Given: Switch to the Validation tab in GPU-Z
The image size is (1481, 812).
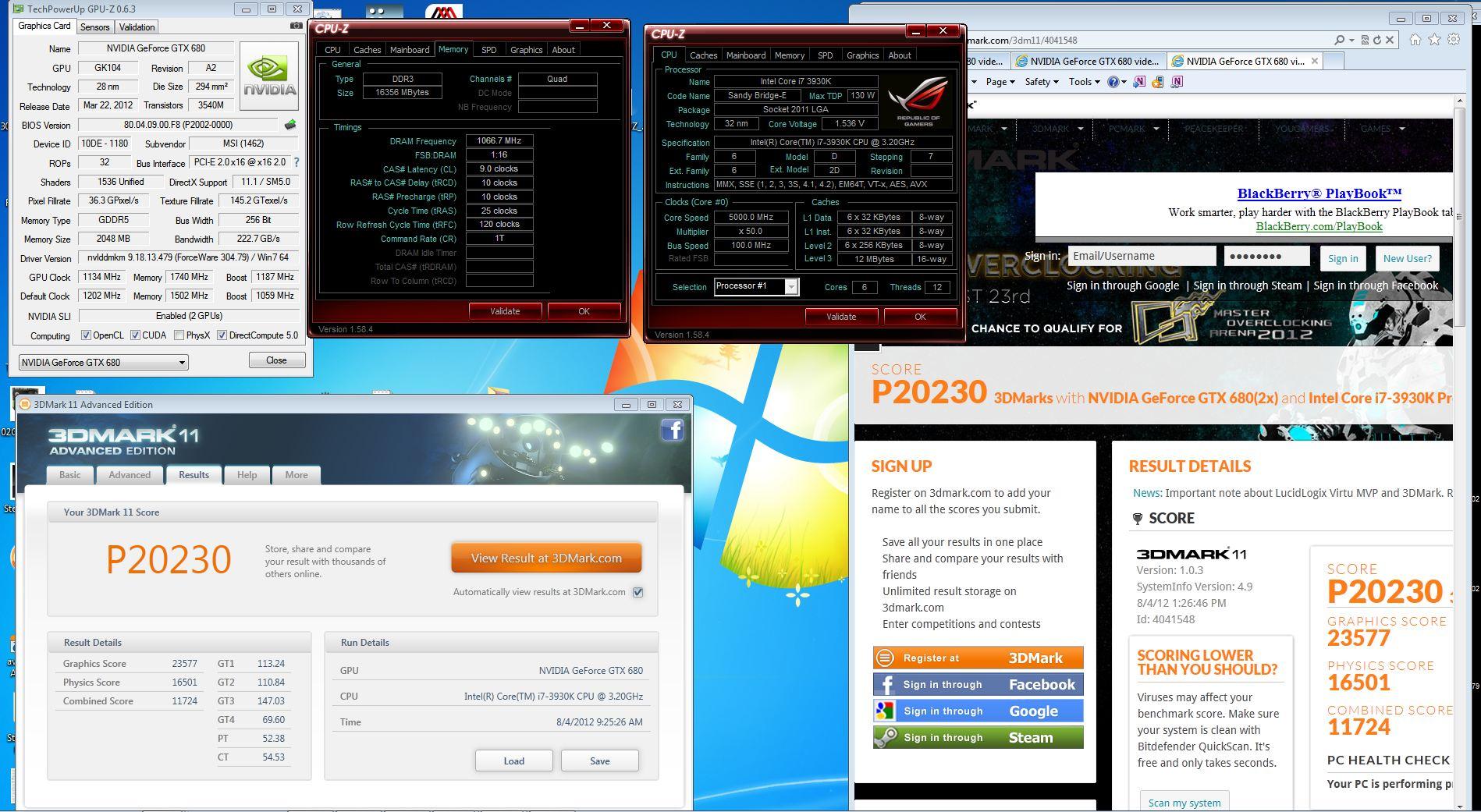Looking at the screenshot, I should point(137,27).
